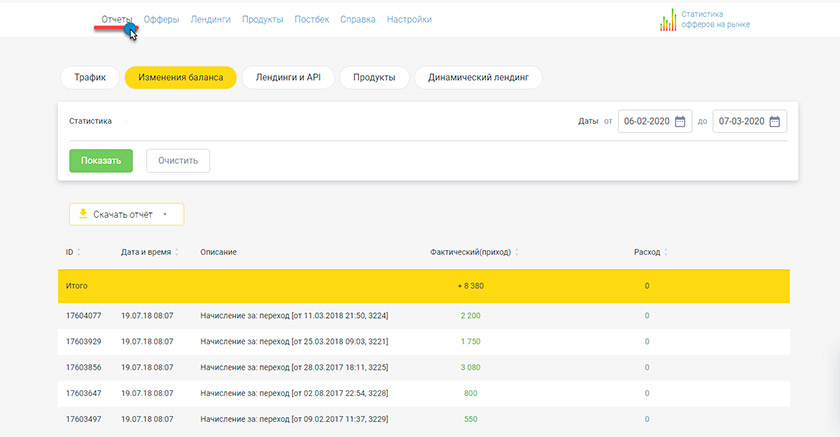This screenshot has width=840, height=437.
Task: Click the income amount 3 080
Action: point(470,367)
